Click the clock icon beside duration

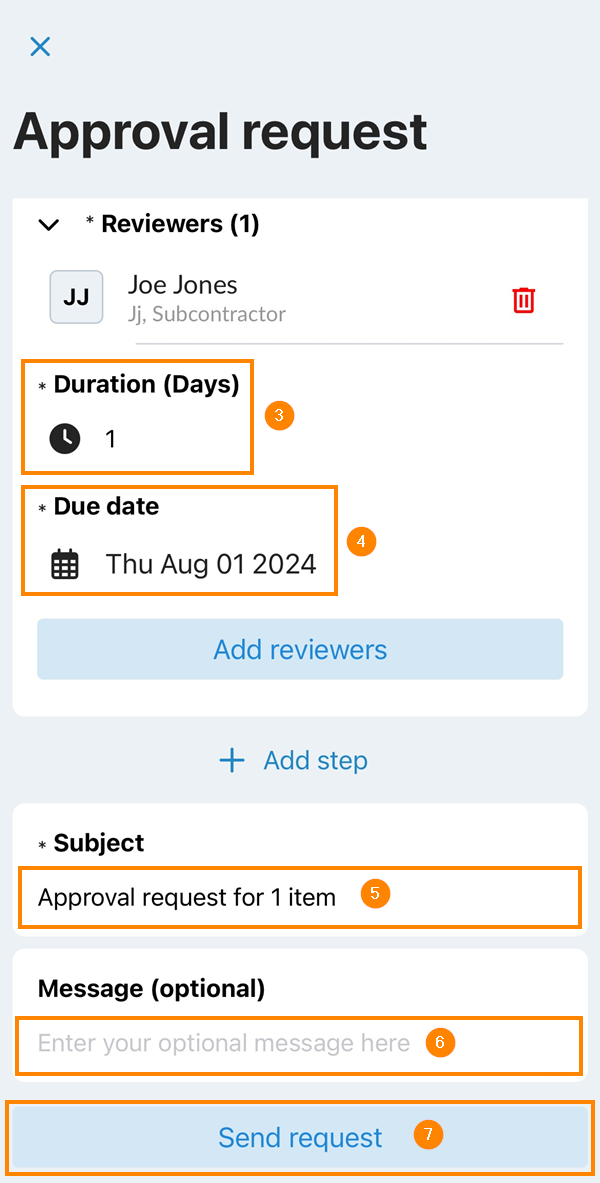pyautogui.click(x=65, y=438)
